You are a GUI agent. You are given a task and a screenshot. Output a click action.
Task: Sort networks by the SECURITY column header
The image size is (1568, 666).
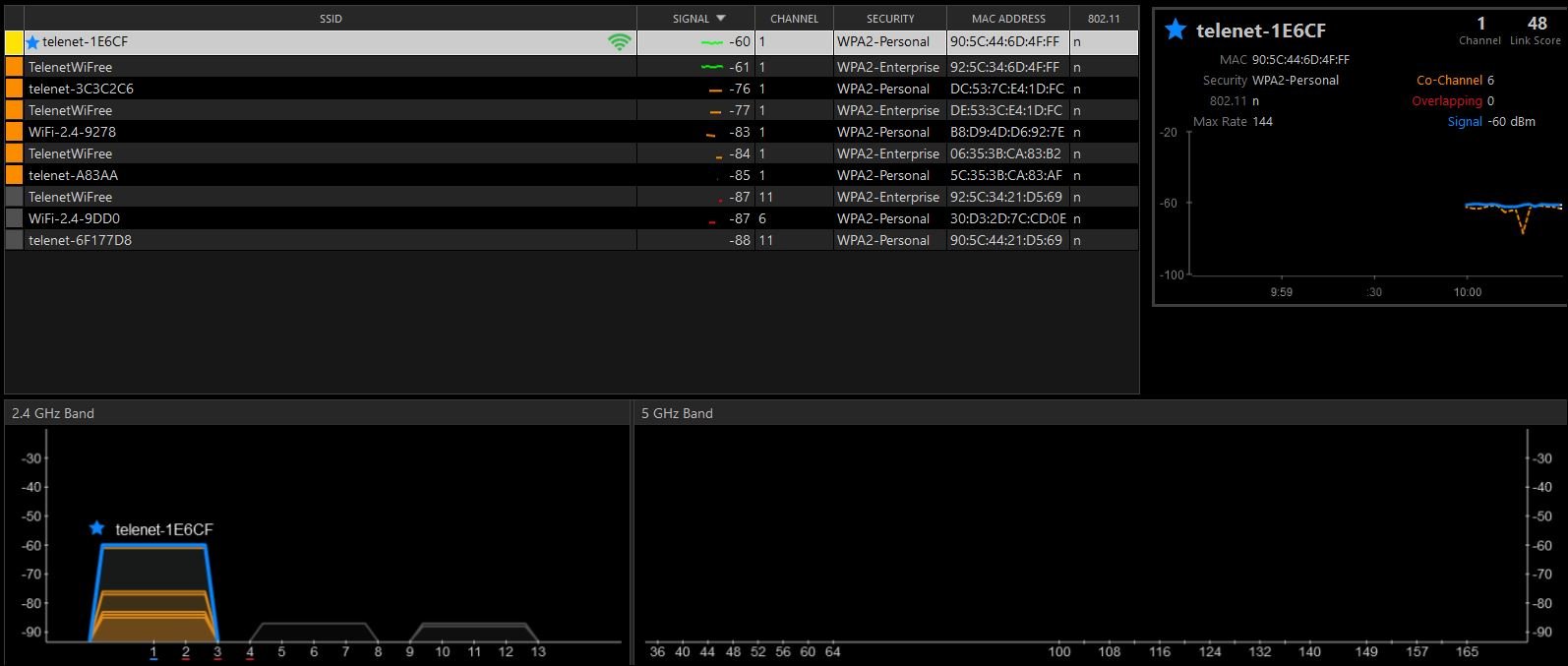coord(890,19)
